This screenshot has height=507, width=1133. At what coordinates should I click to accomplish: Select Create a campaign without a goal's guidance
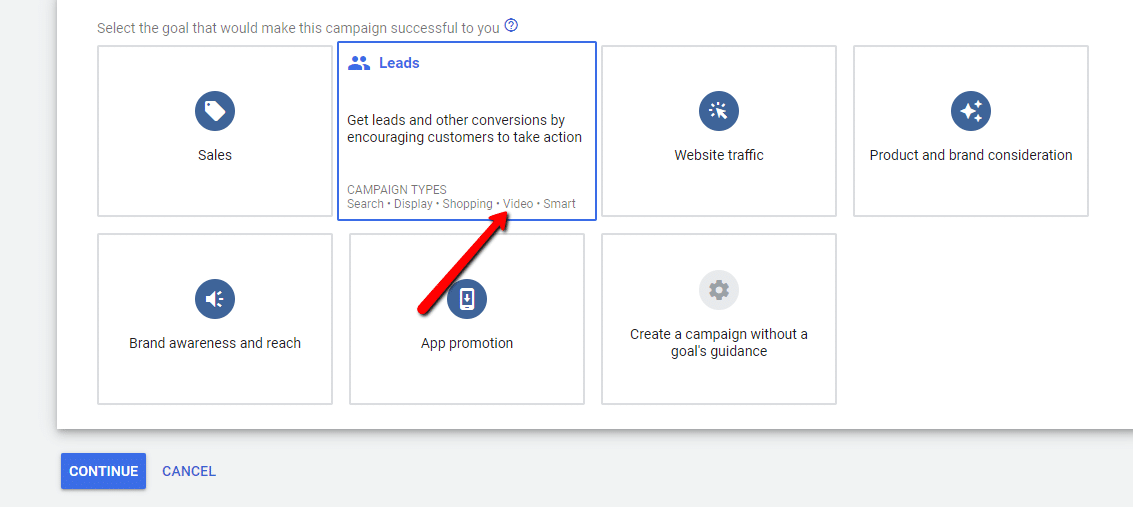pos(719,318)
